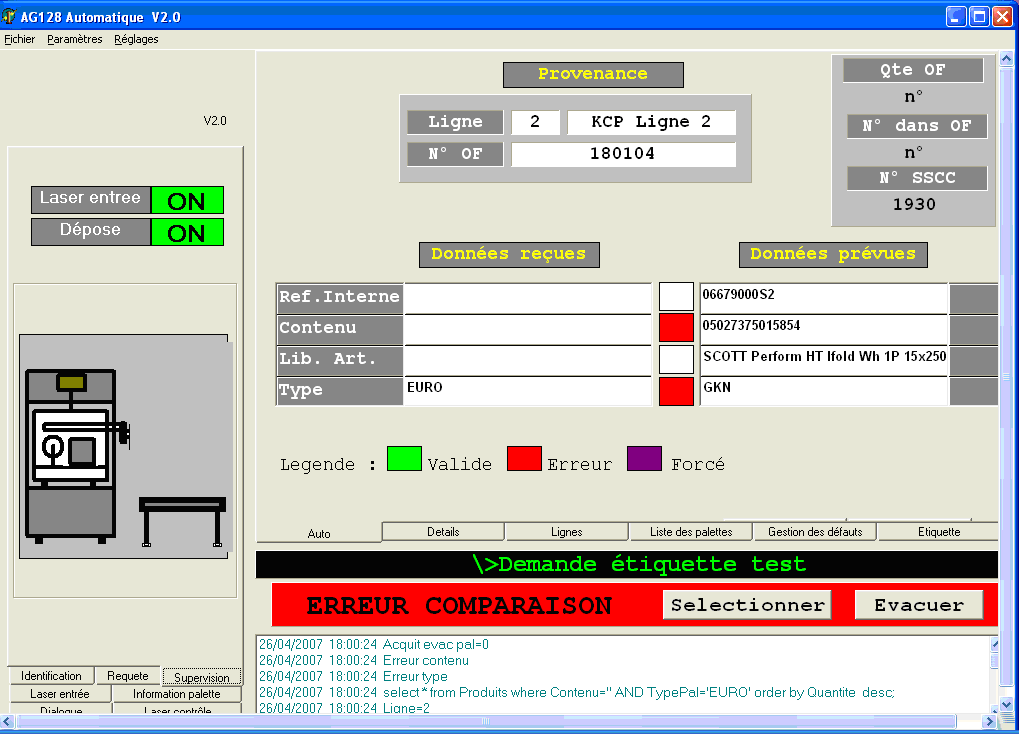The width and height of the screenshot is (1019, 734).
Task: Click the Ligne number field showing 2
Action: (535, 122)
